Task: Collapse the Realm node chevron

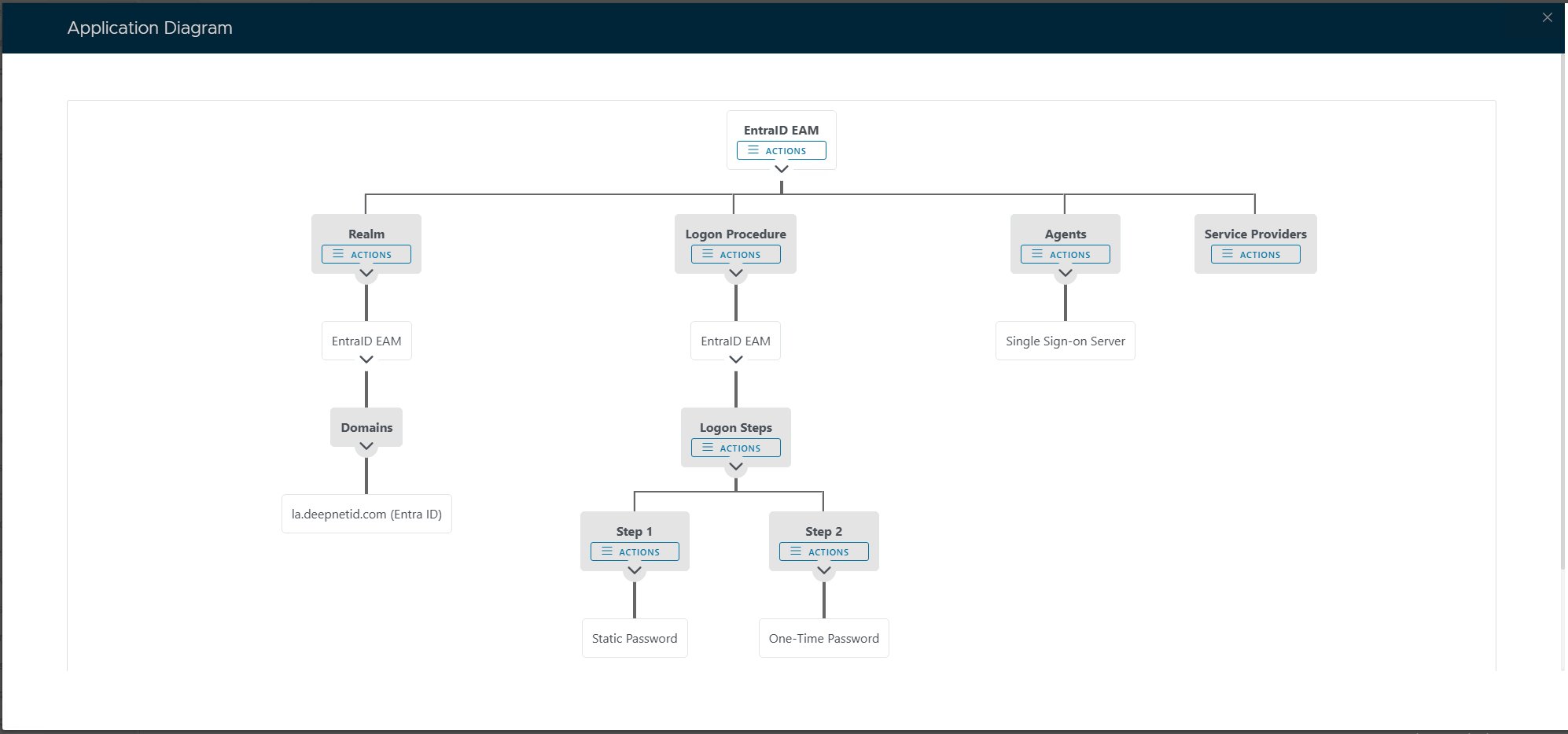Action: click(x=366, y=273)
